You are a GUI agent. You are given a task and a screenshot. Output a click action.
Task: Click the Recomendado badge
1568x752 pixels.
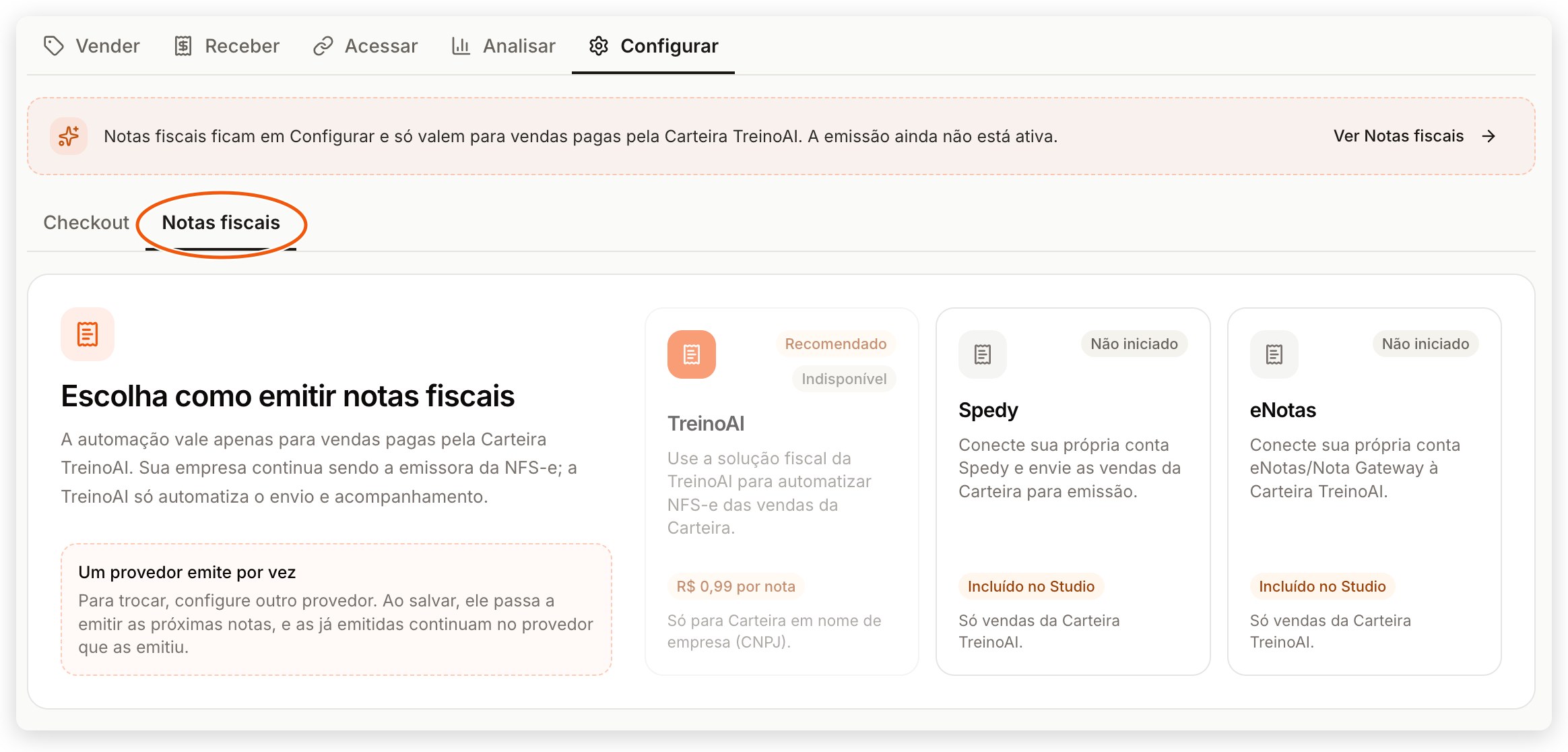point(836,344)
